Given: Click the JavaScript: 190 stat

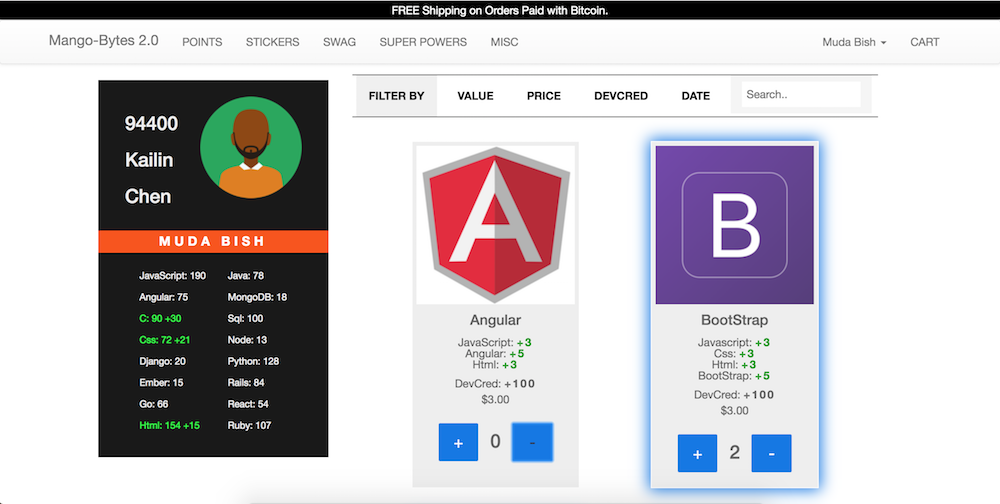Looking at the screenshot, I should pos(172,276).
